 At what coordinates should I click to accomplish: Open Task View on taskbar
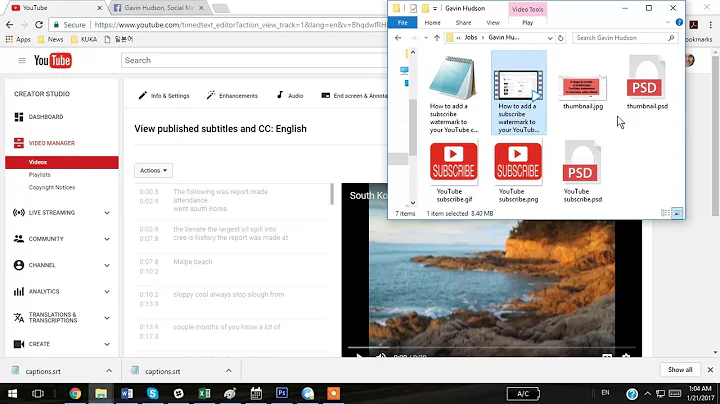coord(38,393)
